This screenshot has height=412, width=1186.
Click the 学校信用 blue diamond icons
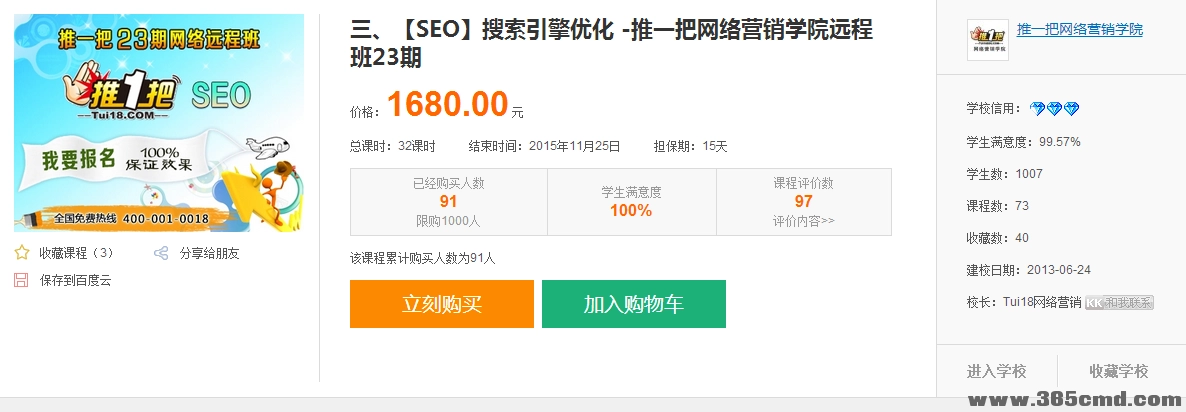[1054, 109]
